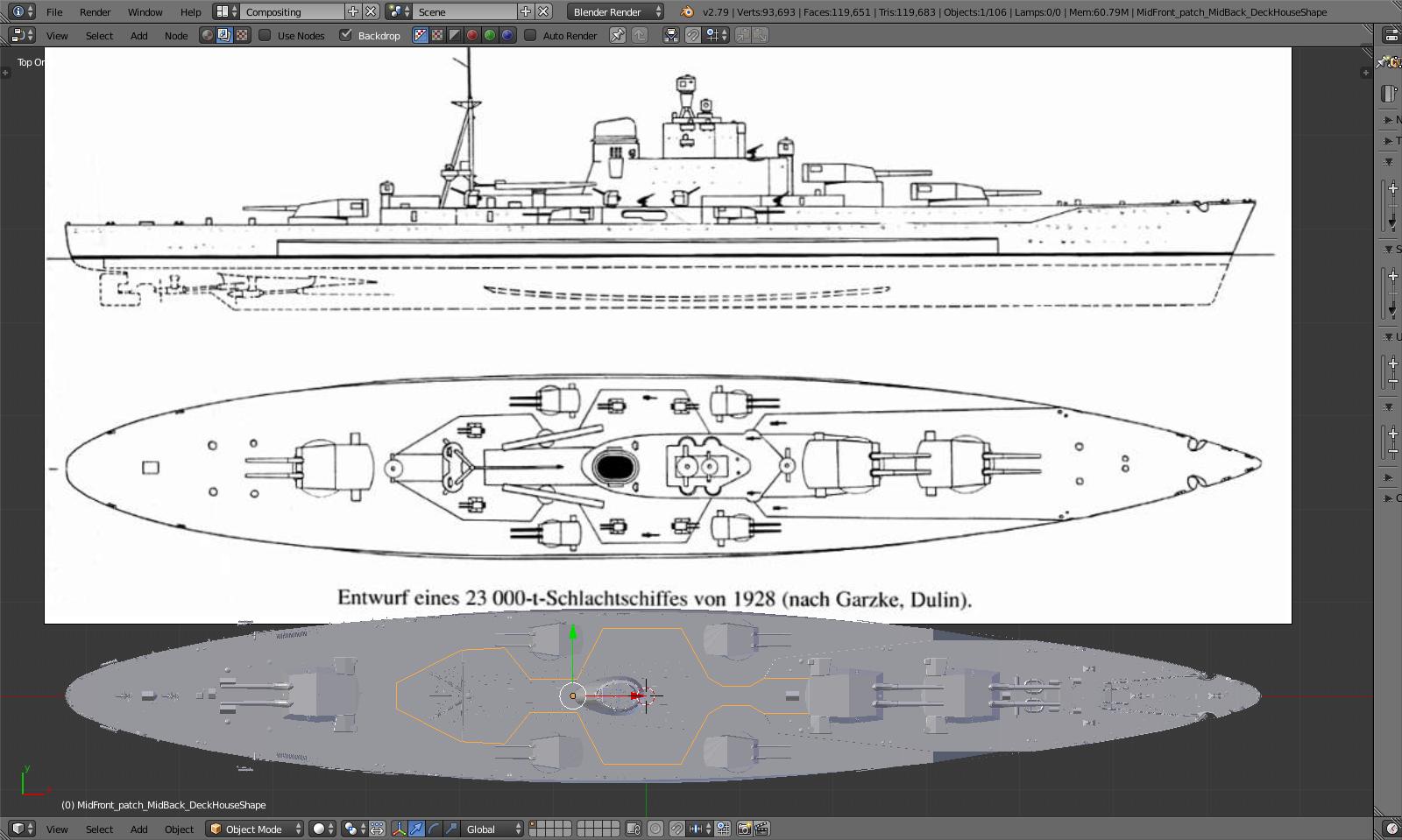Screen dimensions: 1402x840
Task: Open the Object Mode selector dropdown
Action: coord(255,829)
